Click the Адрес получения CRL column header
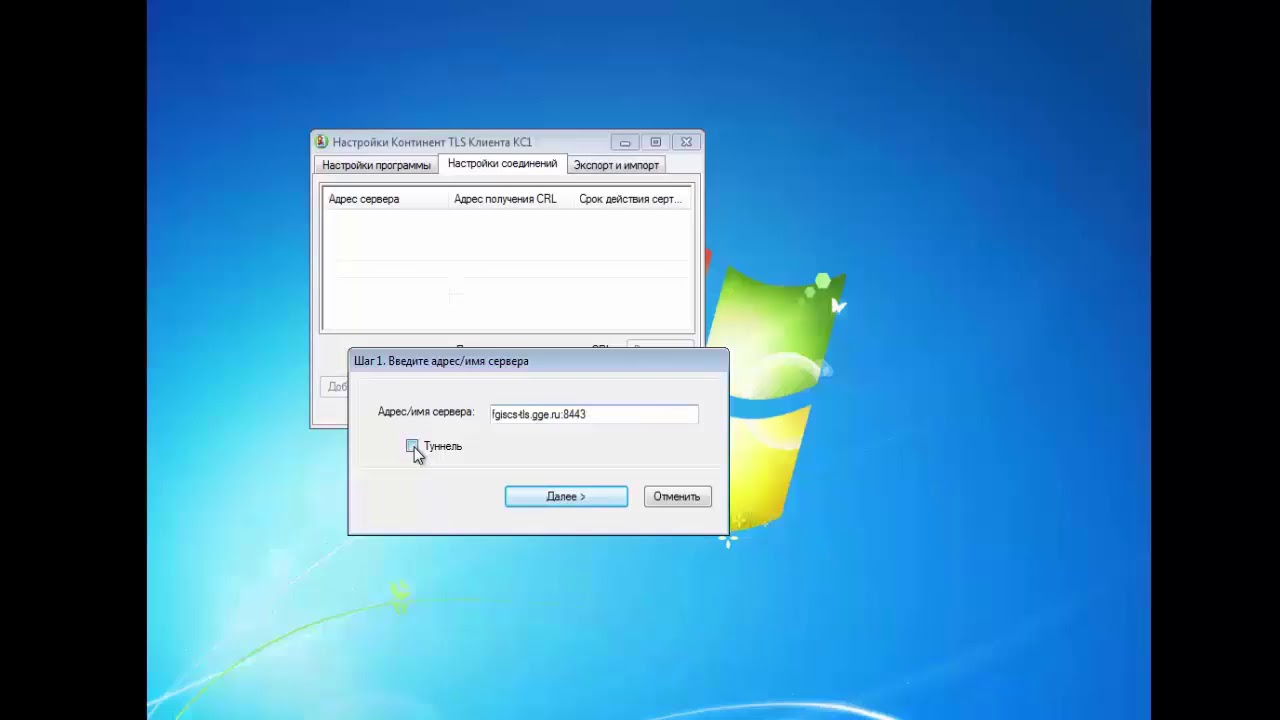Viewport: 1280px width, 720px height. coord(511,199)
